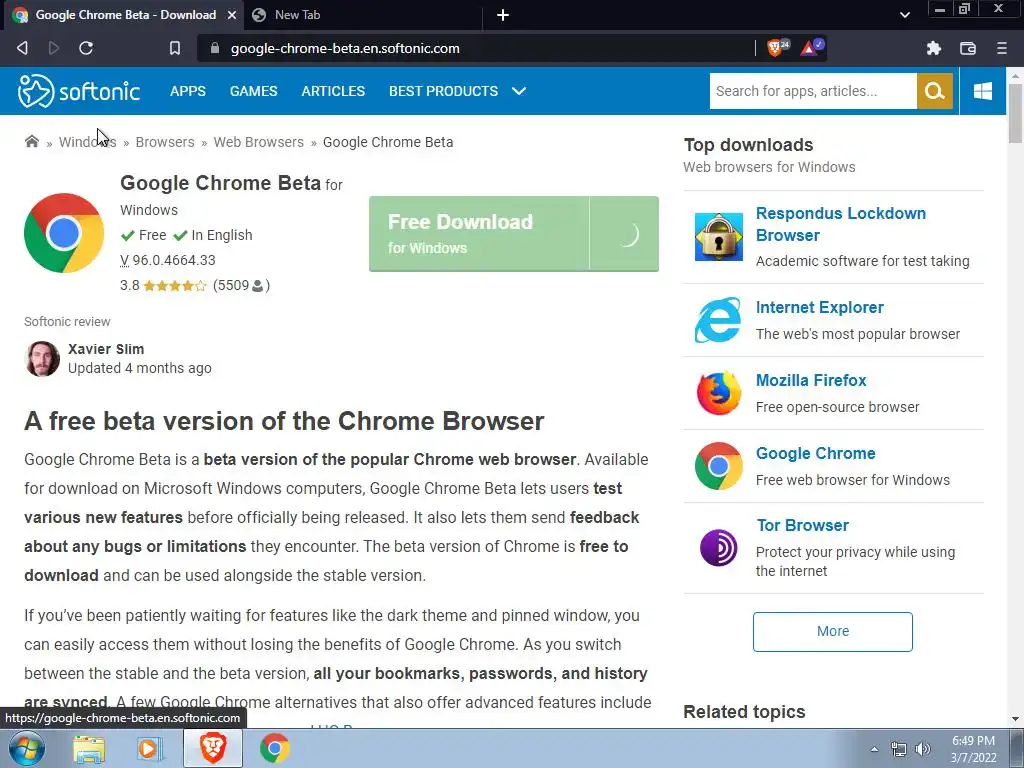This screenshot has width=1024, height=768.
Task: Close the Google Chrome Beta tab
Action: tap(232, 14)
